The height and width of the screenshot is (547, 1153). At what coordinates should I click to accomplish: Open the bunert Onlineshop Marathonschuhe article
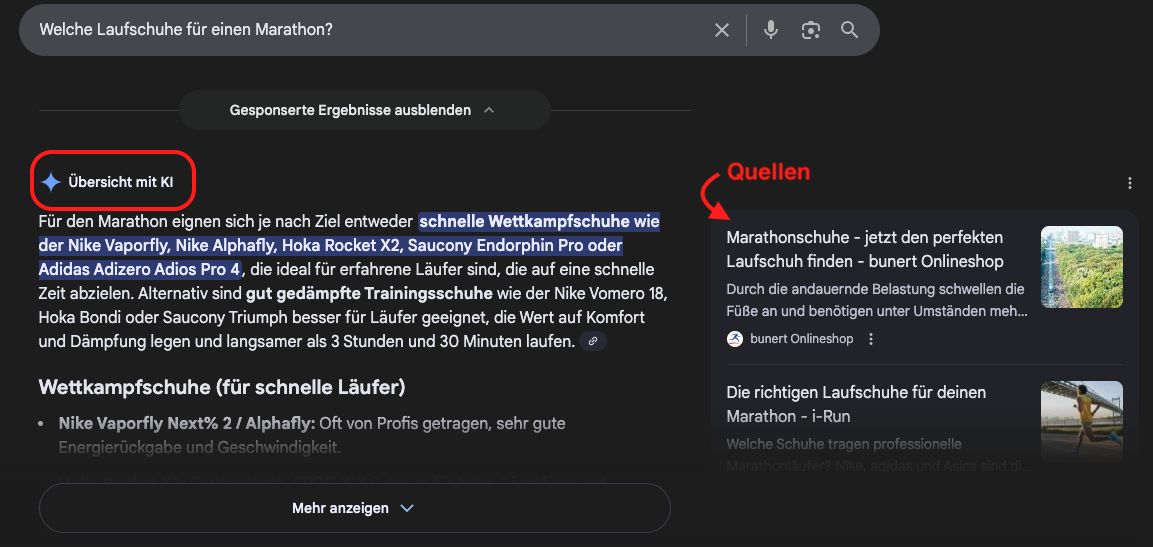(864, 249)
